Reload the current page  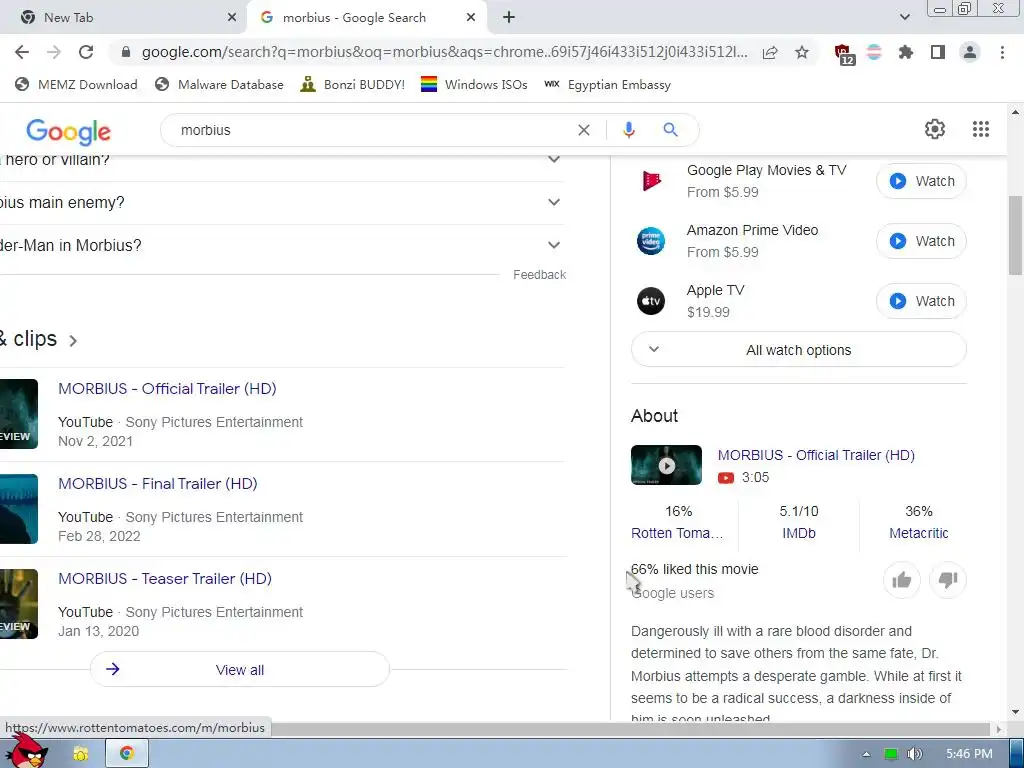click(x=86, y=52)
